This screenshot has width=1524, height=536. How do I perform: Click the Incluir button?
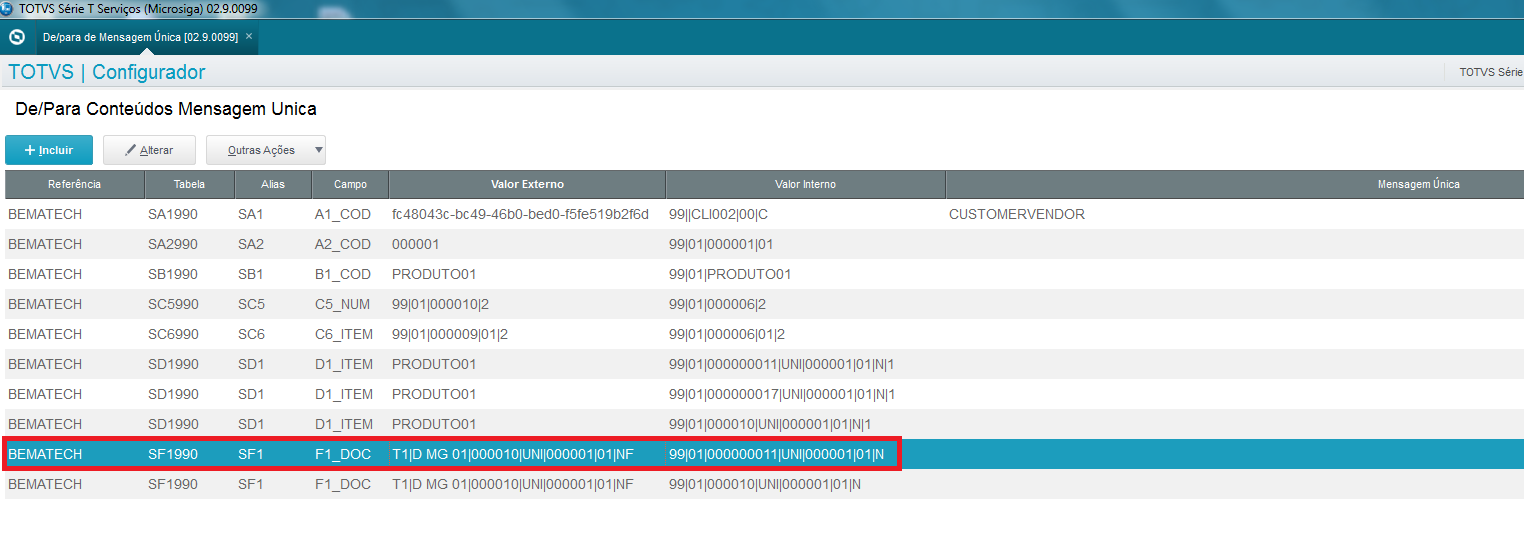49,150
